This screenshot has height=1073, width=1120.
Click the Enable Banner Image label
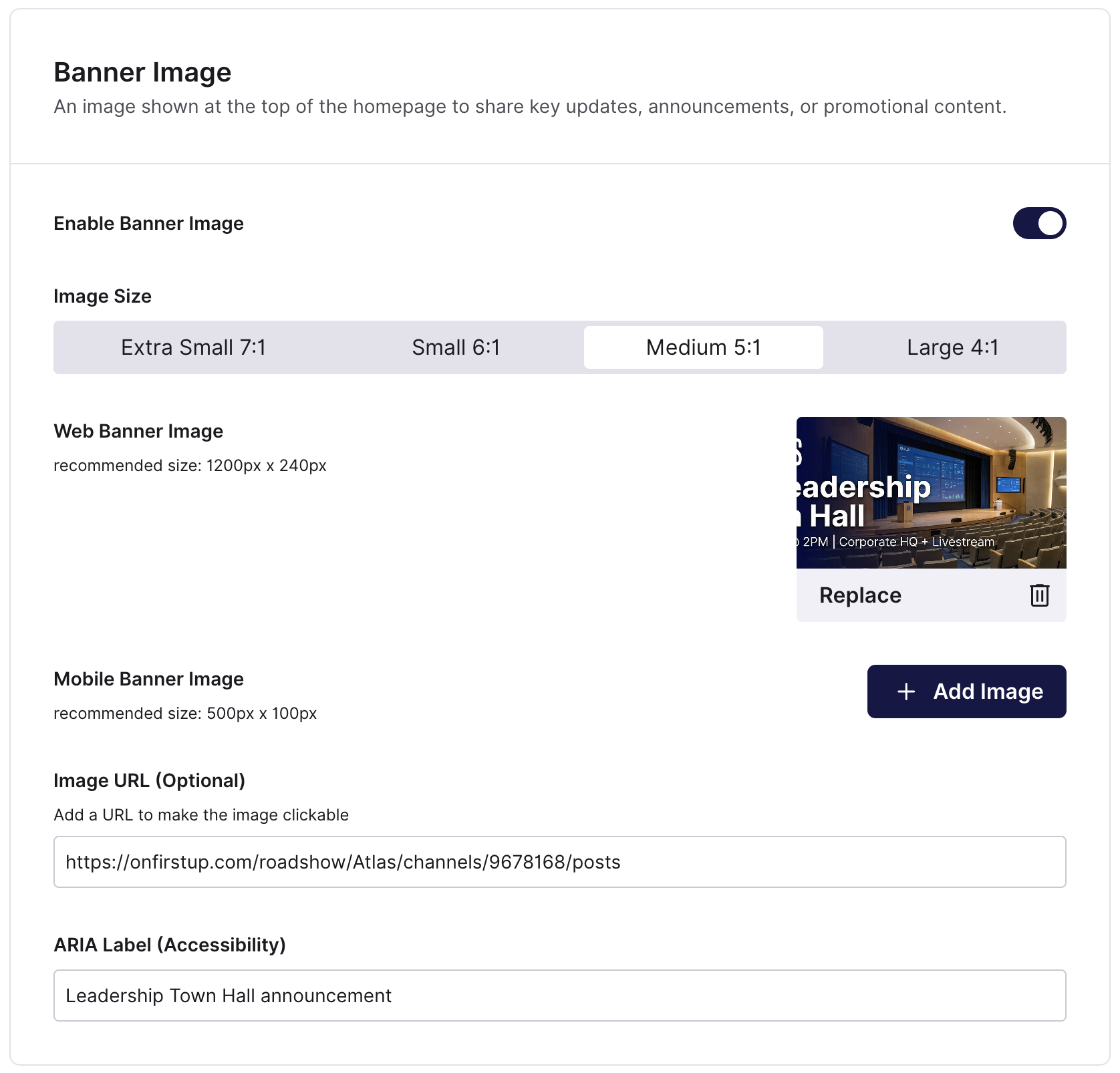(148, 223)
